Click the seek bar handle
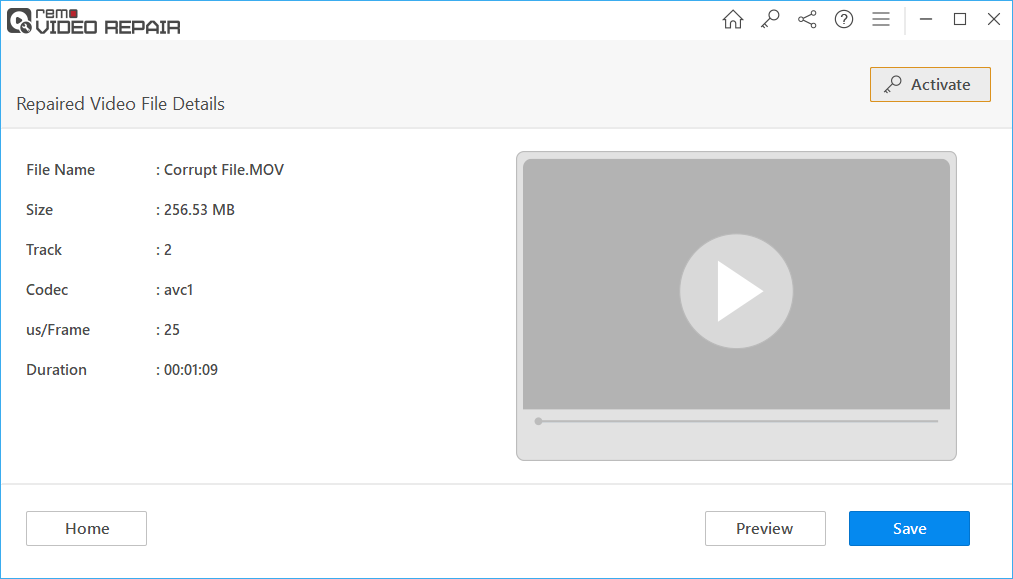The image size is (1013, 579). 538,421
